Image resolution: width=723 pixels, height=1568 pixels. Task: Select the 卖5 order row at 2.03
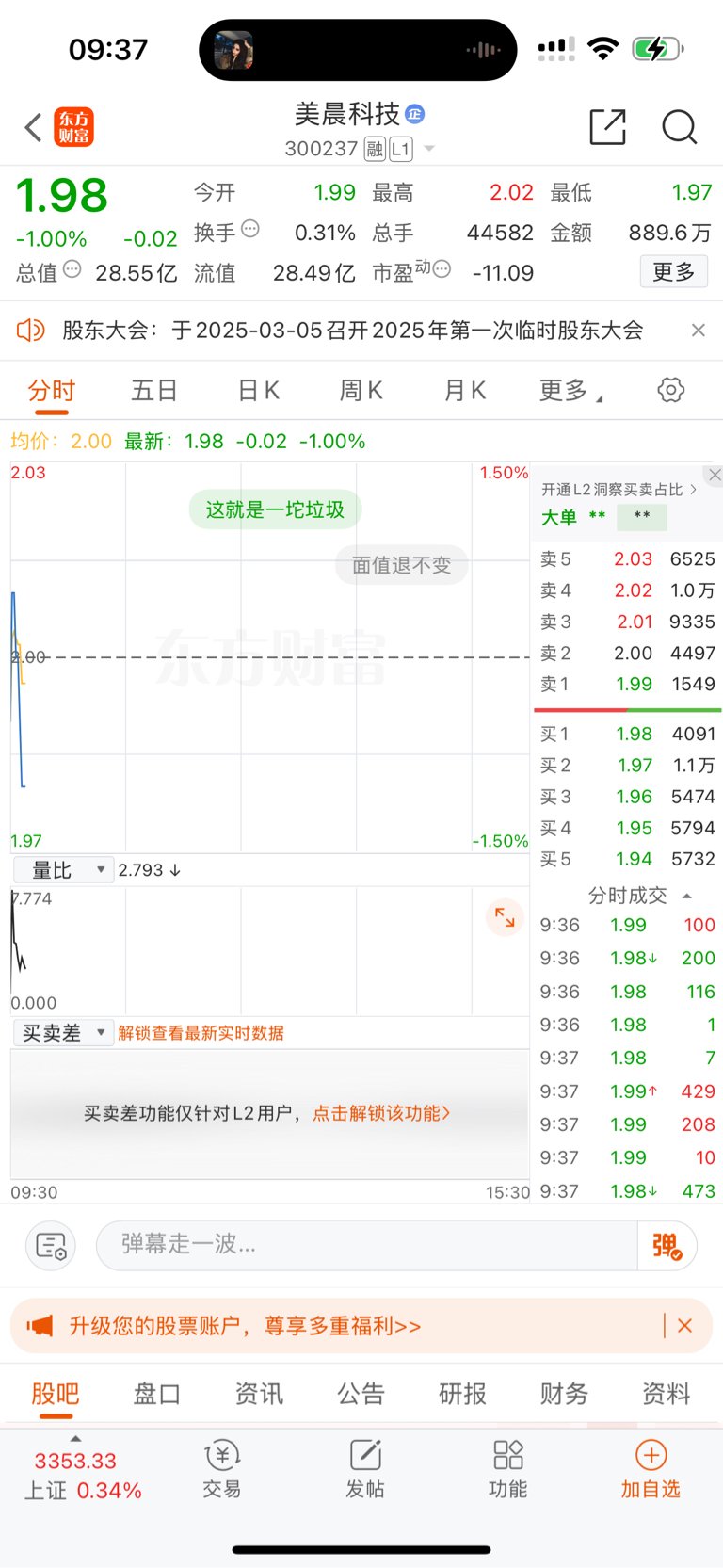tap(627, 558)
